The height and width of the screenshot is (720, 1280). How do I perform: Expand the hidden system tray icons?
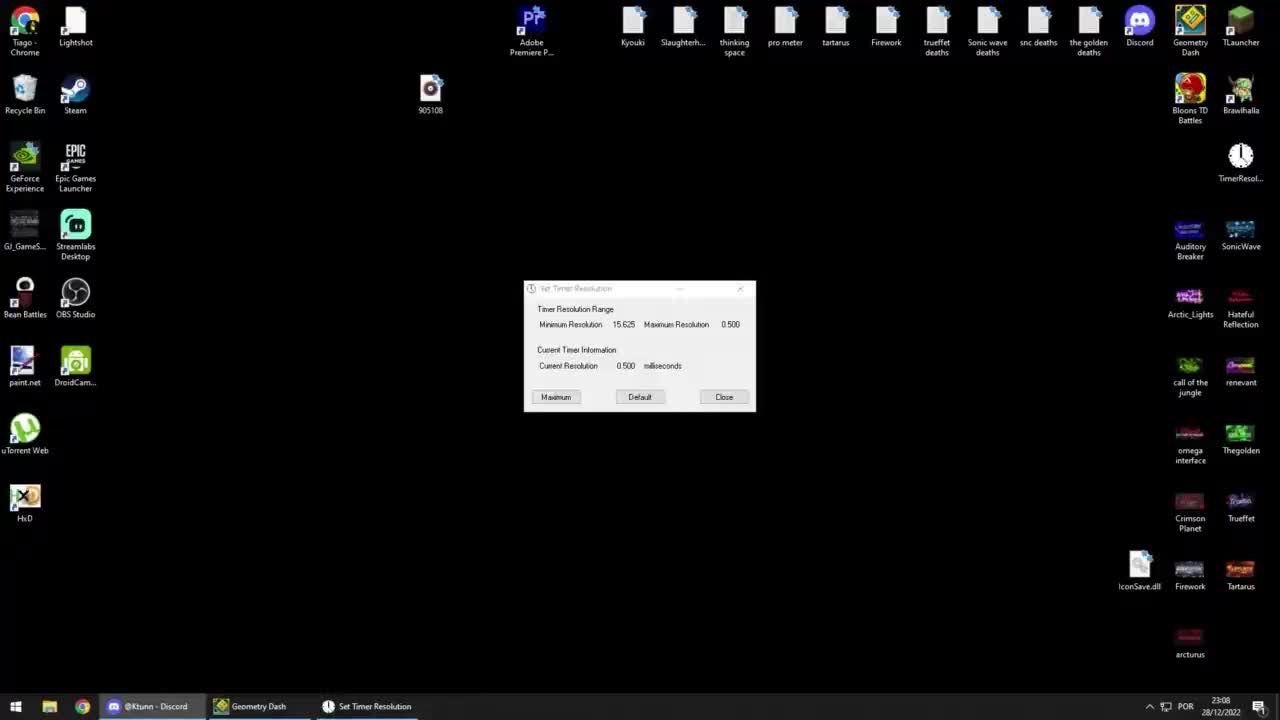pos(1149,706)
